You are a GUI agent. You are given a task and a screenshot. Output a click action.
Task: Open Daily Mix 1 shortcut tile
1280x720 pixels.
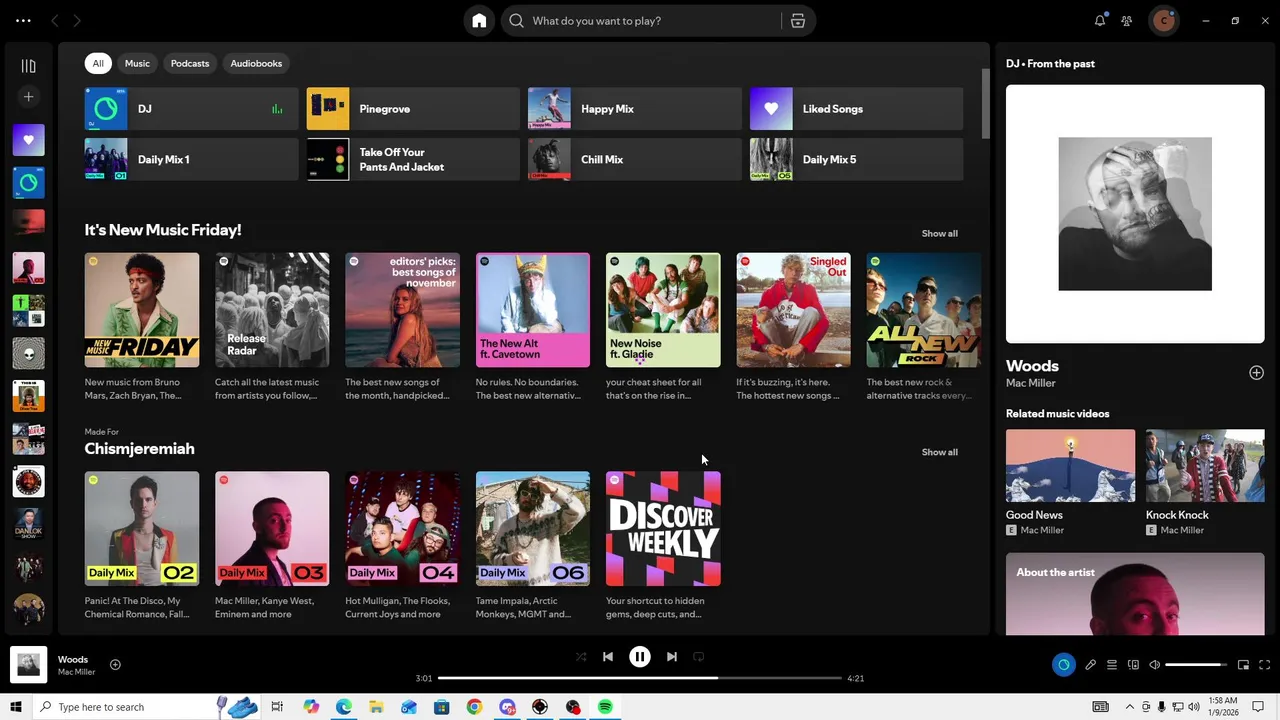(191, 160)
